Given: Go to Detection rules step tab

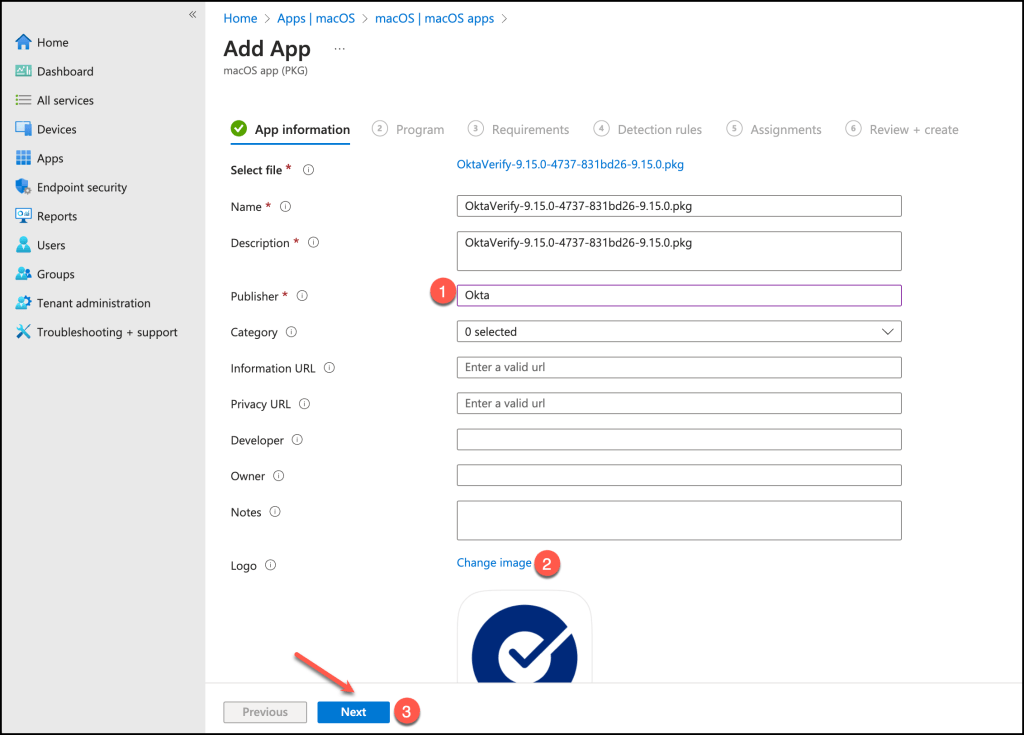Looking at the screenshot, I should click(648, 130).
